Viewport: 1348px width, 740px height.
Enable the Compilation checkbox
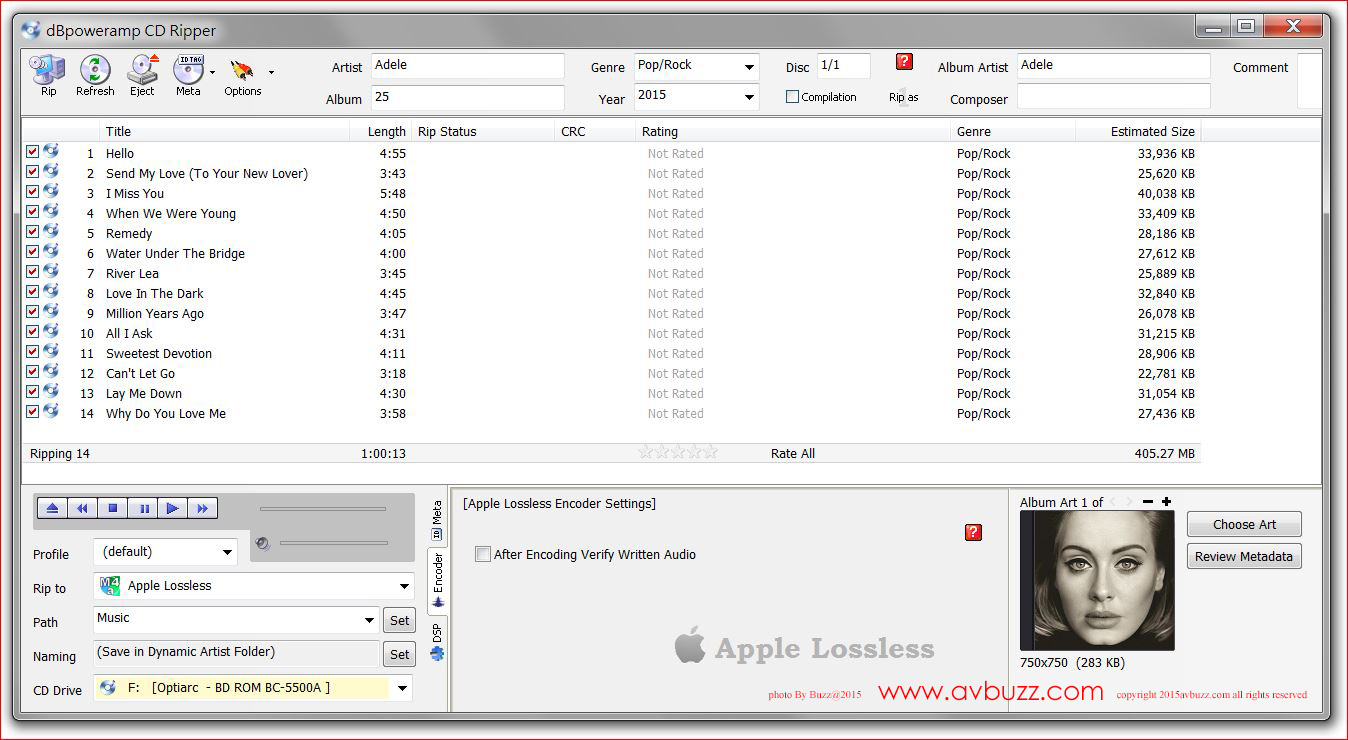[x=793, y=97]
